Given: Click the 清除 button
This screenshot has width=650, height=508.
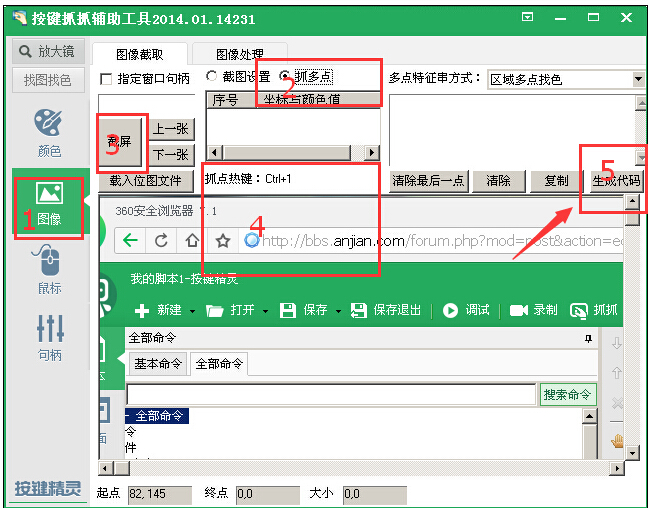Looking at the screenshot, I should 499,181.
